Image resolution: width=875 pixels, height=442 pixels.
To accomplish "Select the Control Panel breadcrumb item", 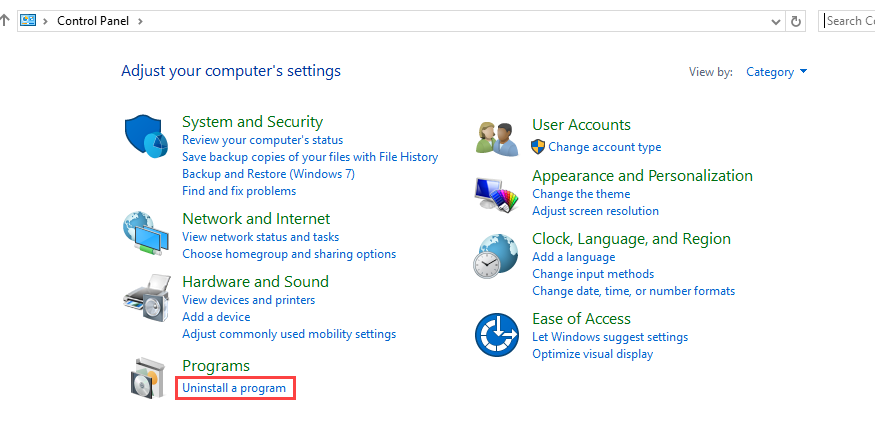I will point(93,21).
